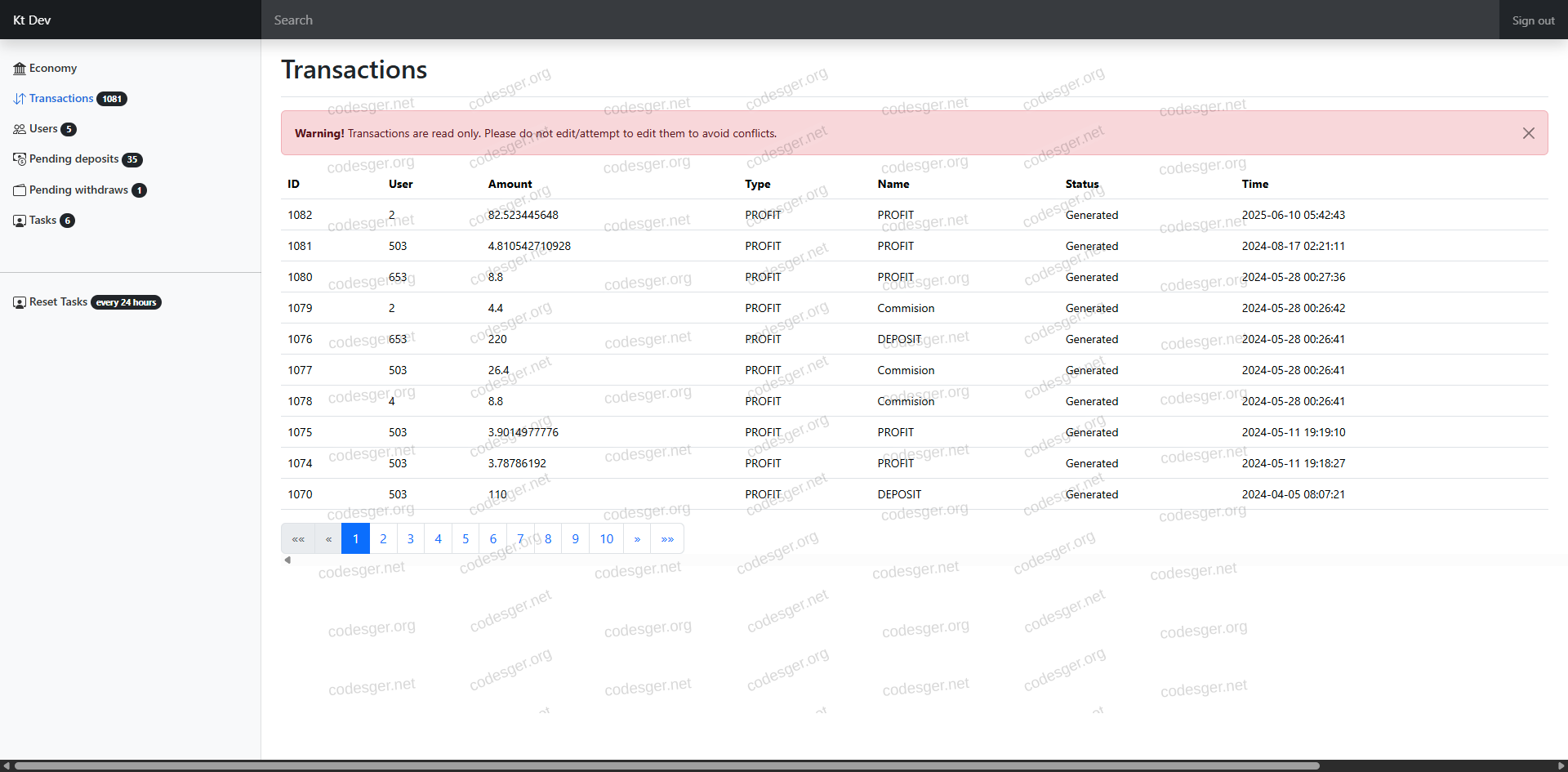Open the Kt Dev brand link
This screenshot has width=1568, height=772.
point(32,20)
